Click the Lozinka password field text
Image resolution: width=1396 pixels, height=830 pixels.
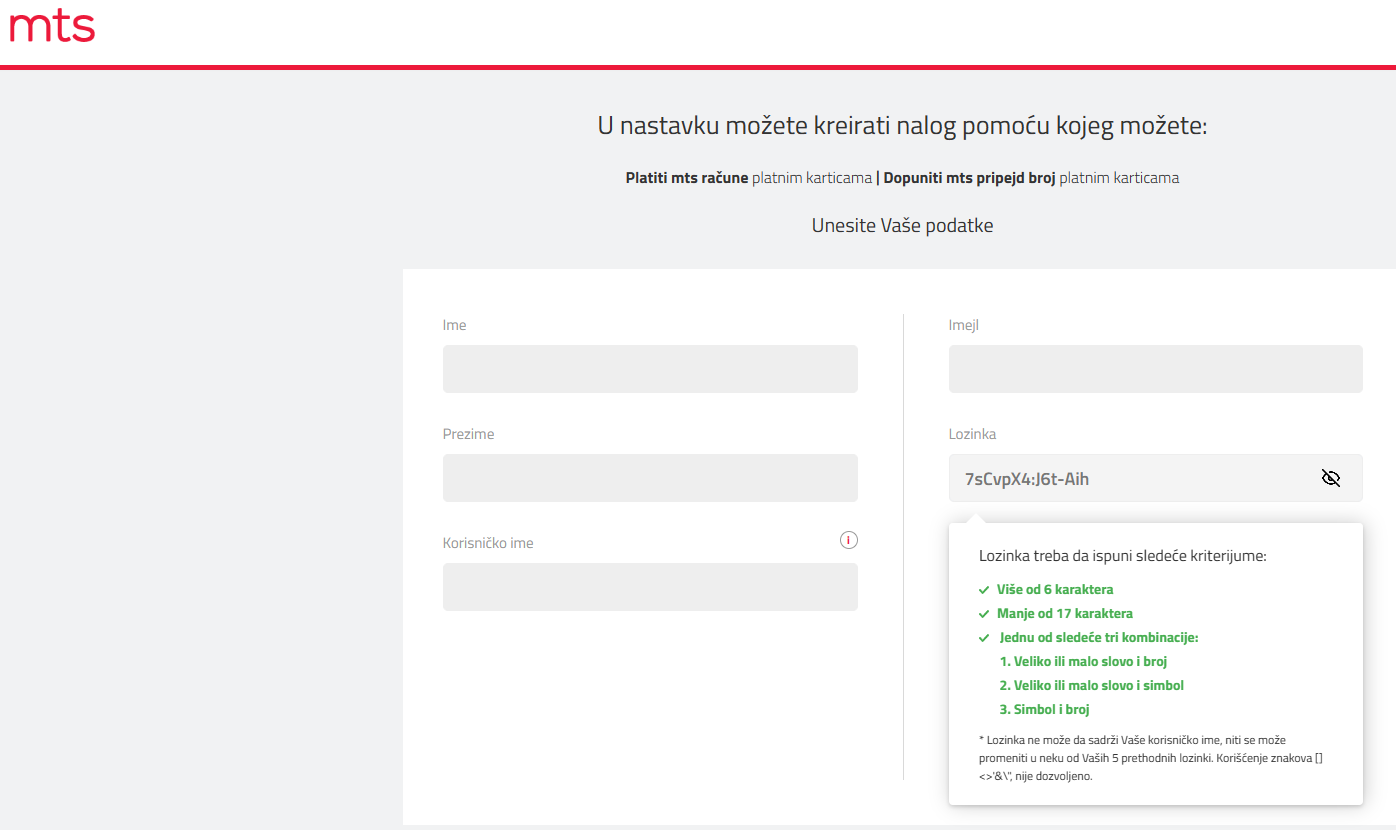1027,479
